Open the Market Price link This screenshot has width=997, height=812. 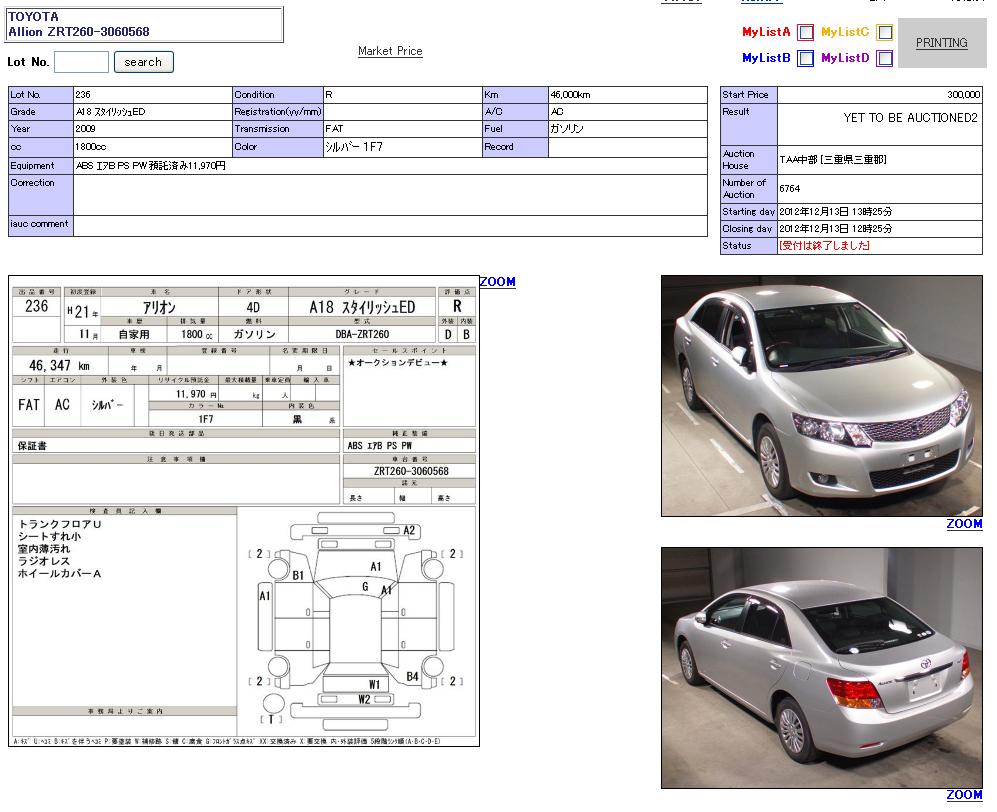[390, 51]
